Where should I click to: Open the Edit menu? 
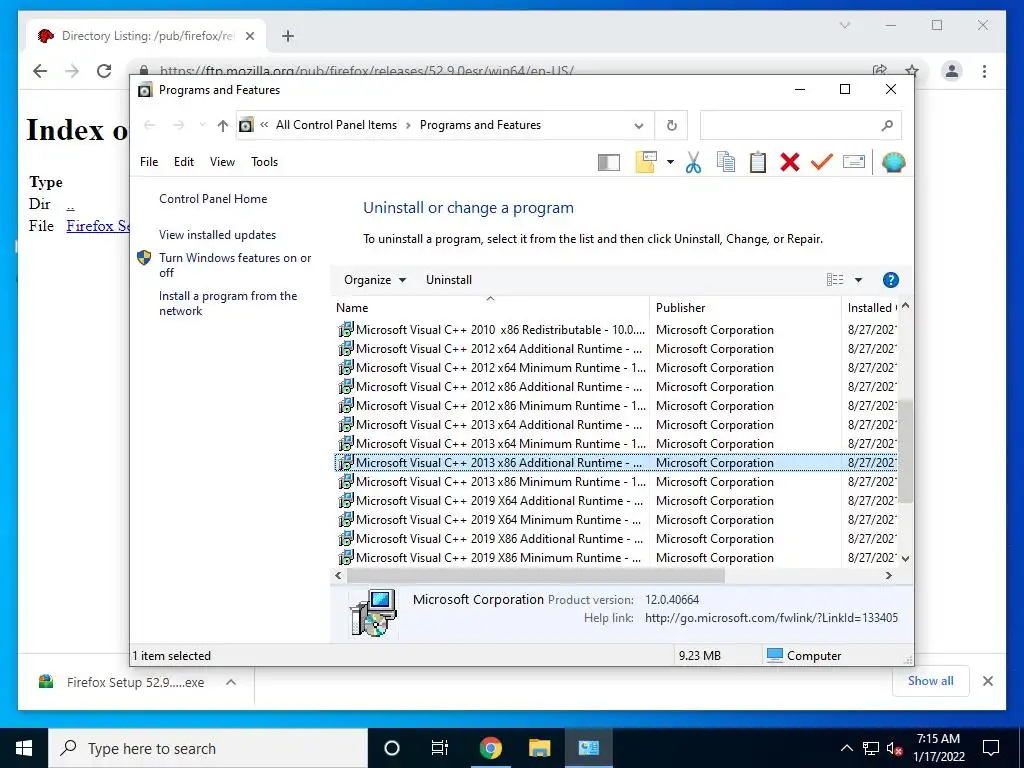pyautogui.click(x=184, y=162)
